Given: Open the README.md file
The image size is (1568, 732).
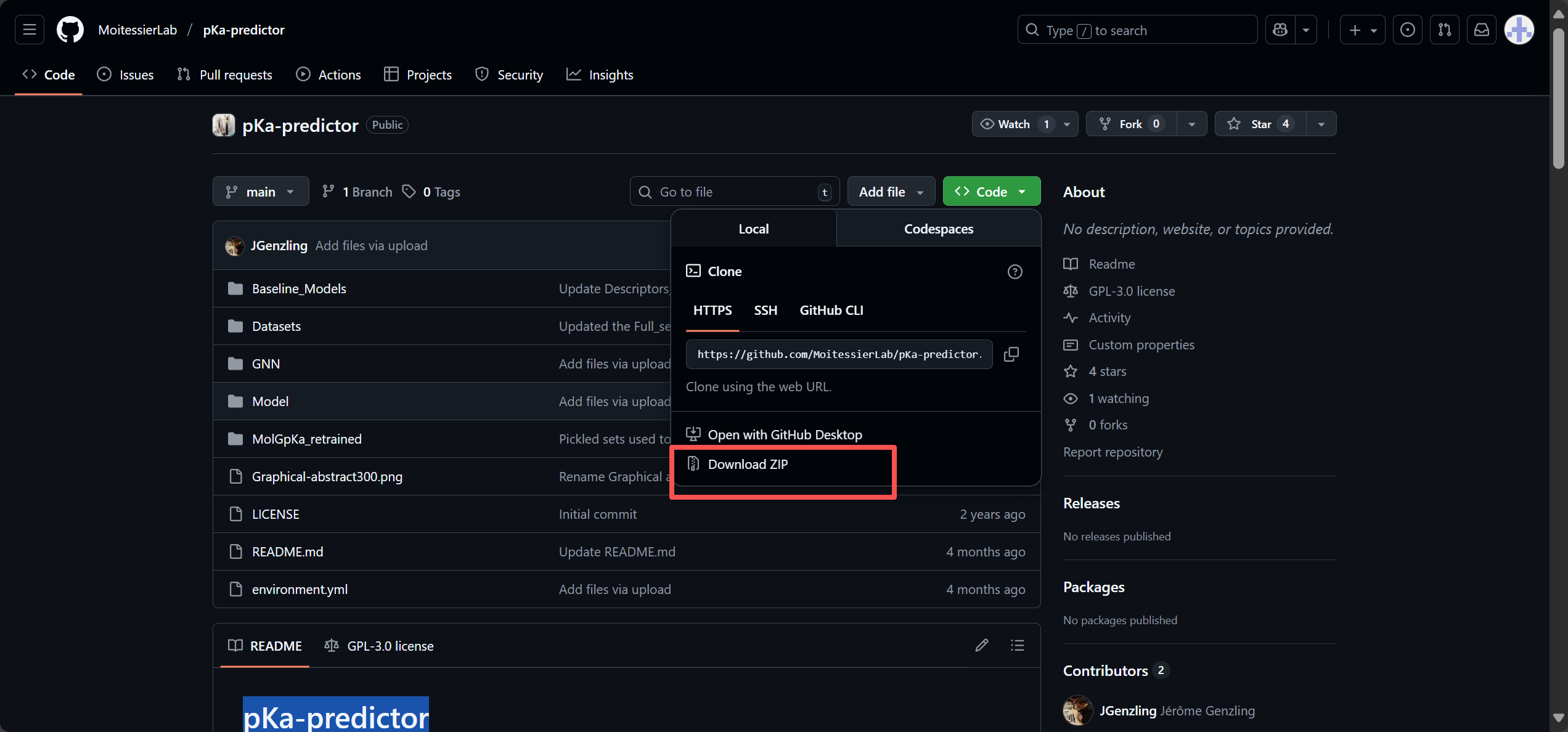Looking at the screenshot, I should click(287, 551).
